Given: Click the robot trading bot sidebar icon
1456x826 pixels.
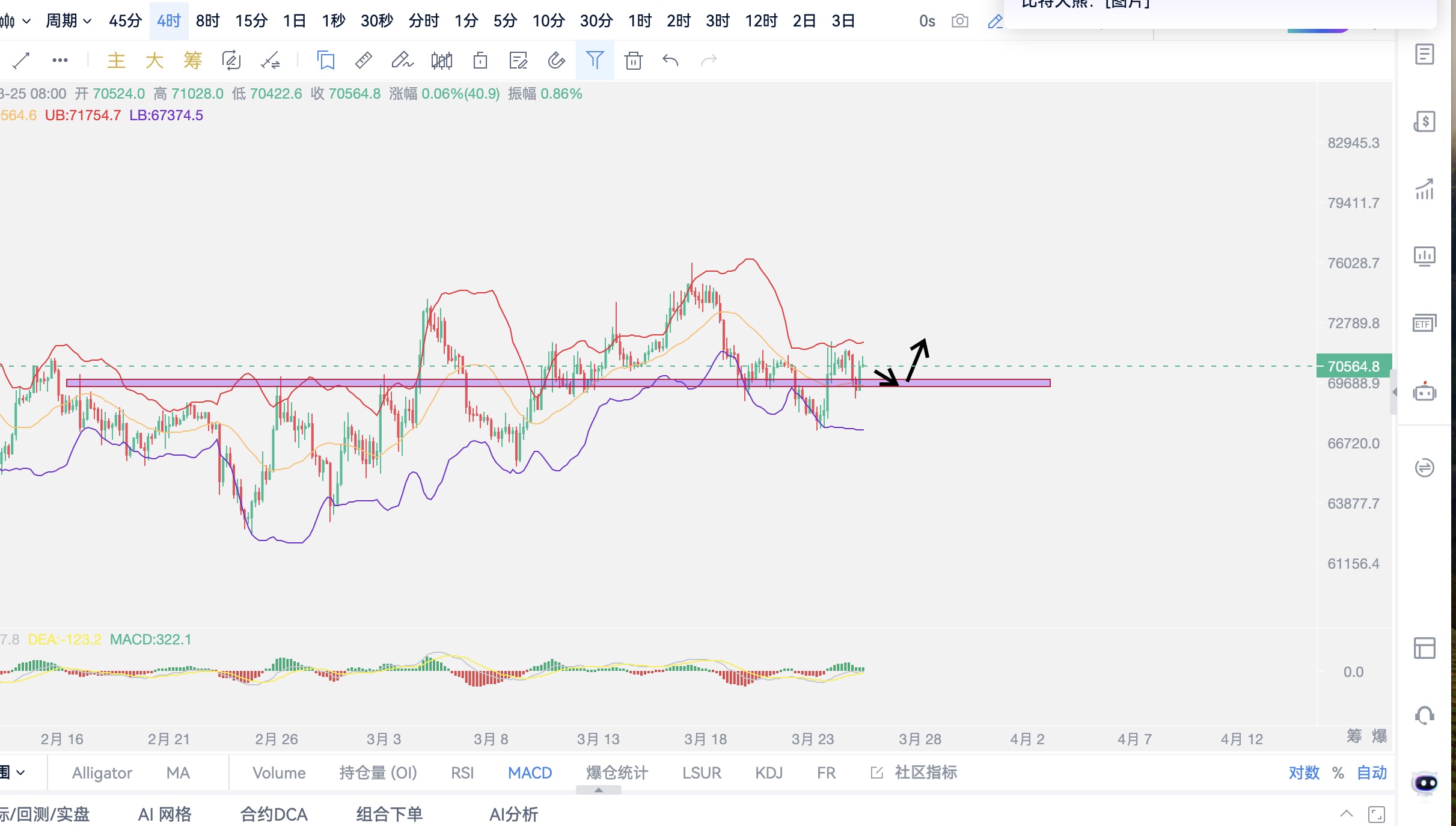Looking at the screenshot, I should (1424, 392).
